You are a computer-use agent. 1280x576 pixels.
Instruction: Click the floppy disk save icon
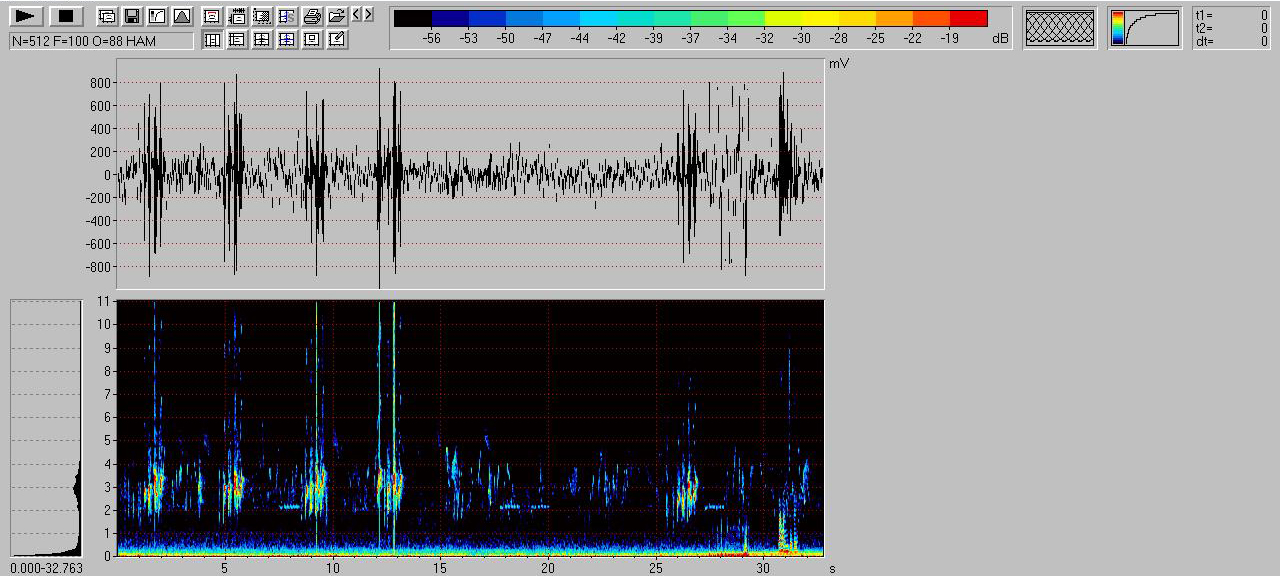pos(131,16)
